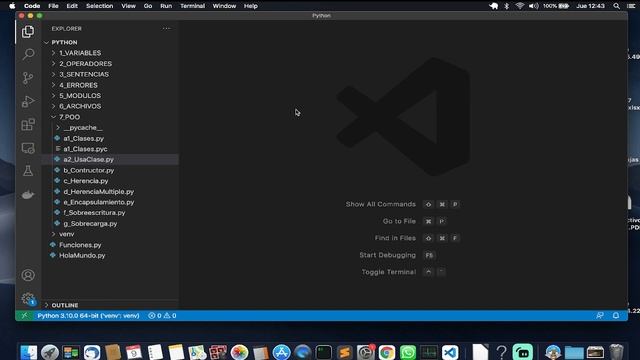
Task: Open Google Chrome from the Dock
Action: pyautogui.click(x=387, y=352)
